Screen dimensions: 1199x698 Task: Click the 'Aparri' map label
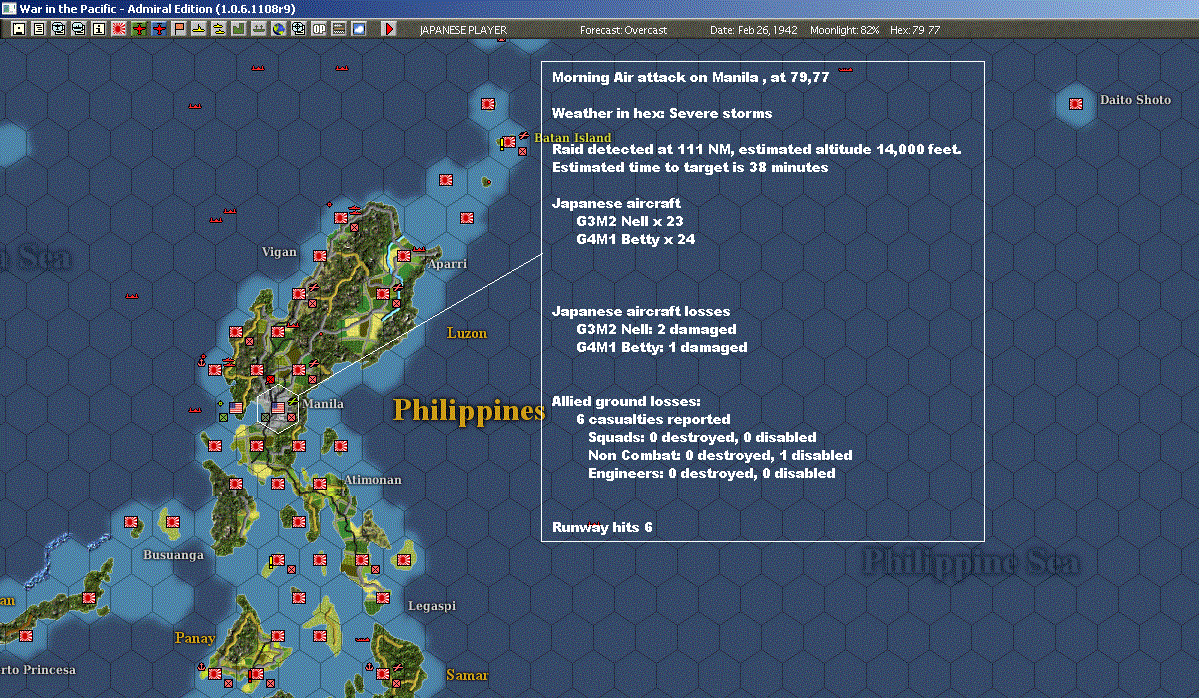447,264
